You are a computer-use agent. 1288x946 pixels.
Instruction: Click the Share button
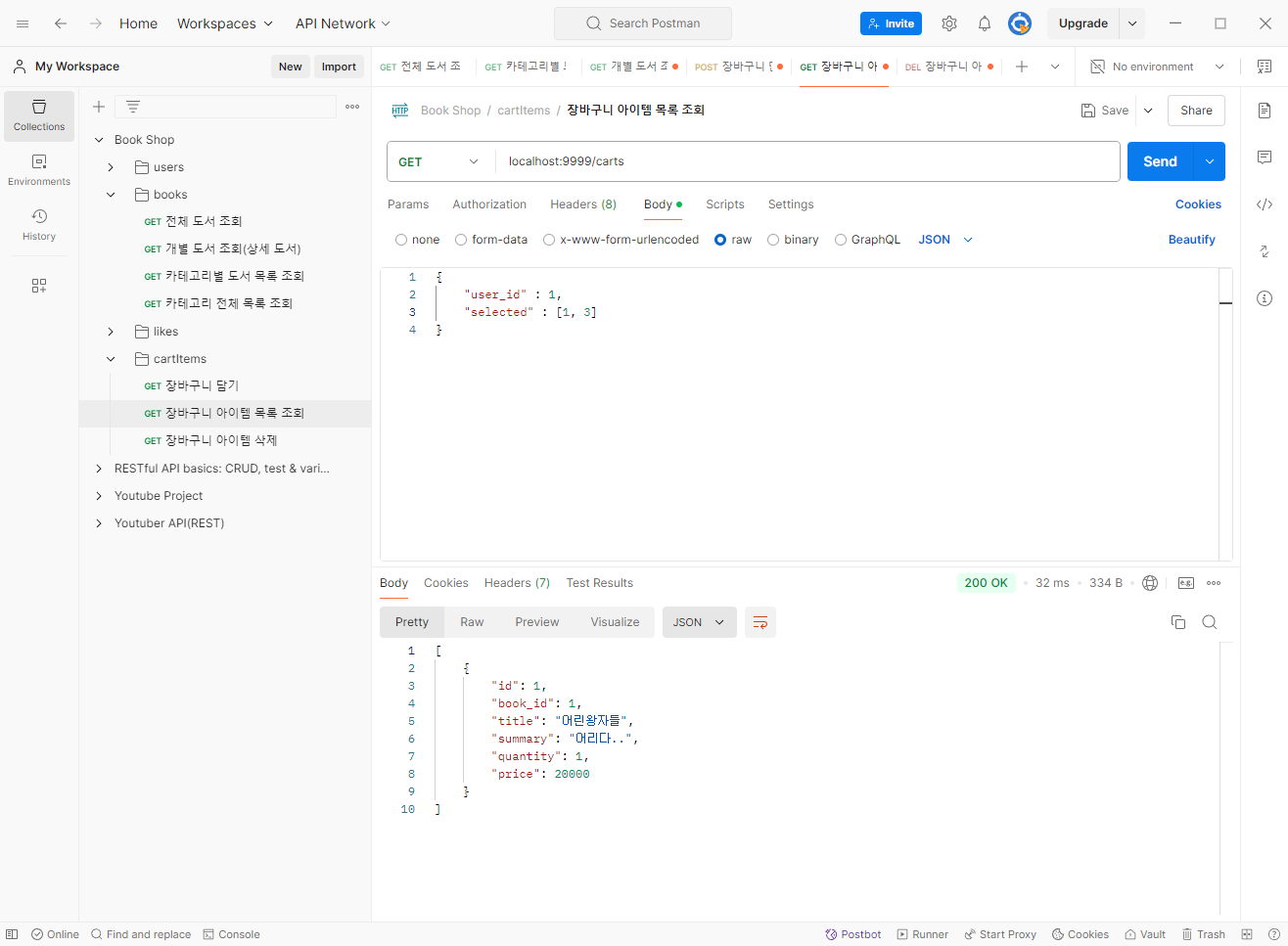click(x=1196, y=111)
